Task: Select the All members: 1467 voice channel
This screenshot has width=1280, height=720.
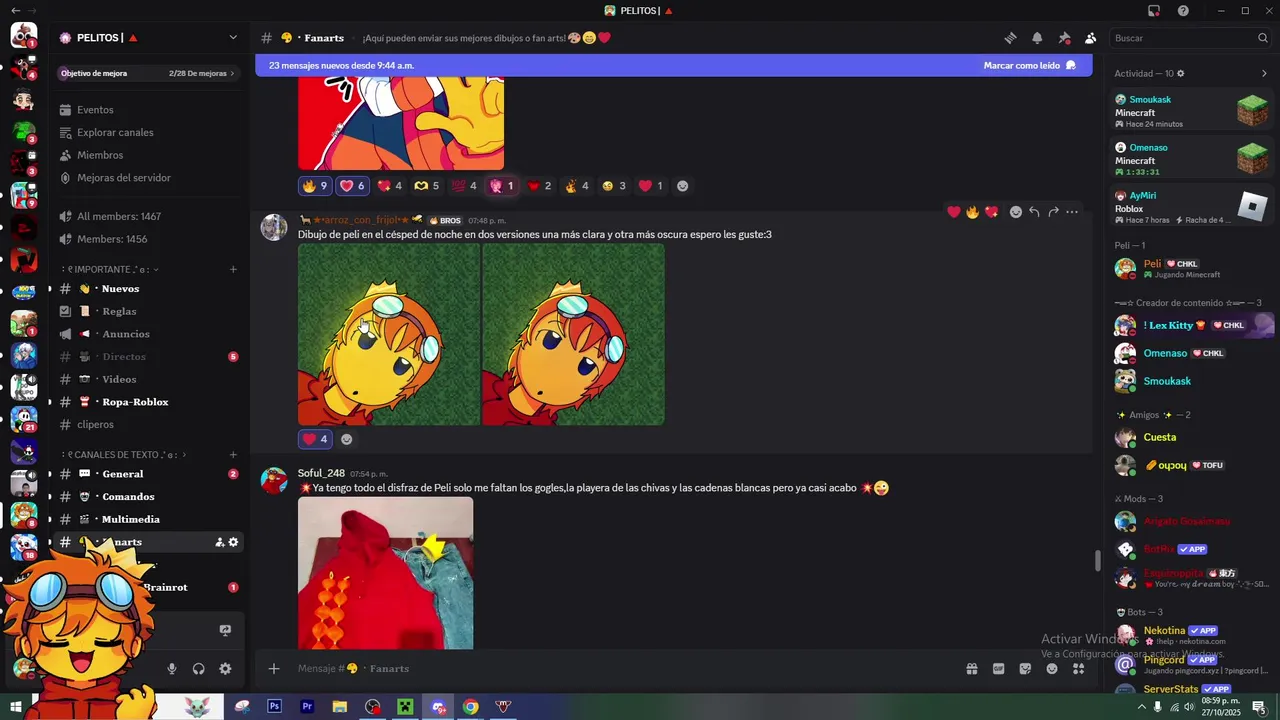Action: click(148, 216)
